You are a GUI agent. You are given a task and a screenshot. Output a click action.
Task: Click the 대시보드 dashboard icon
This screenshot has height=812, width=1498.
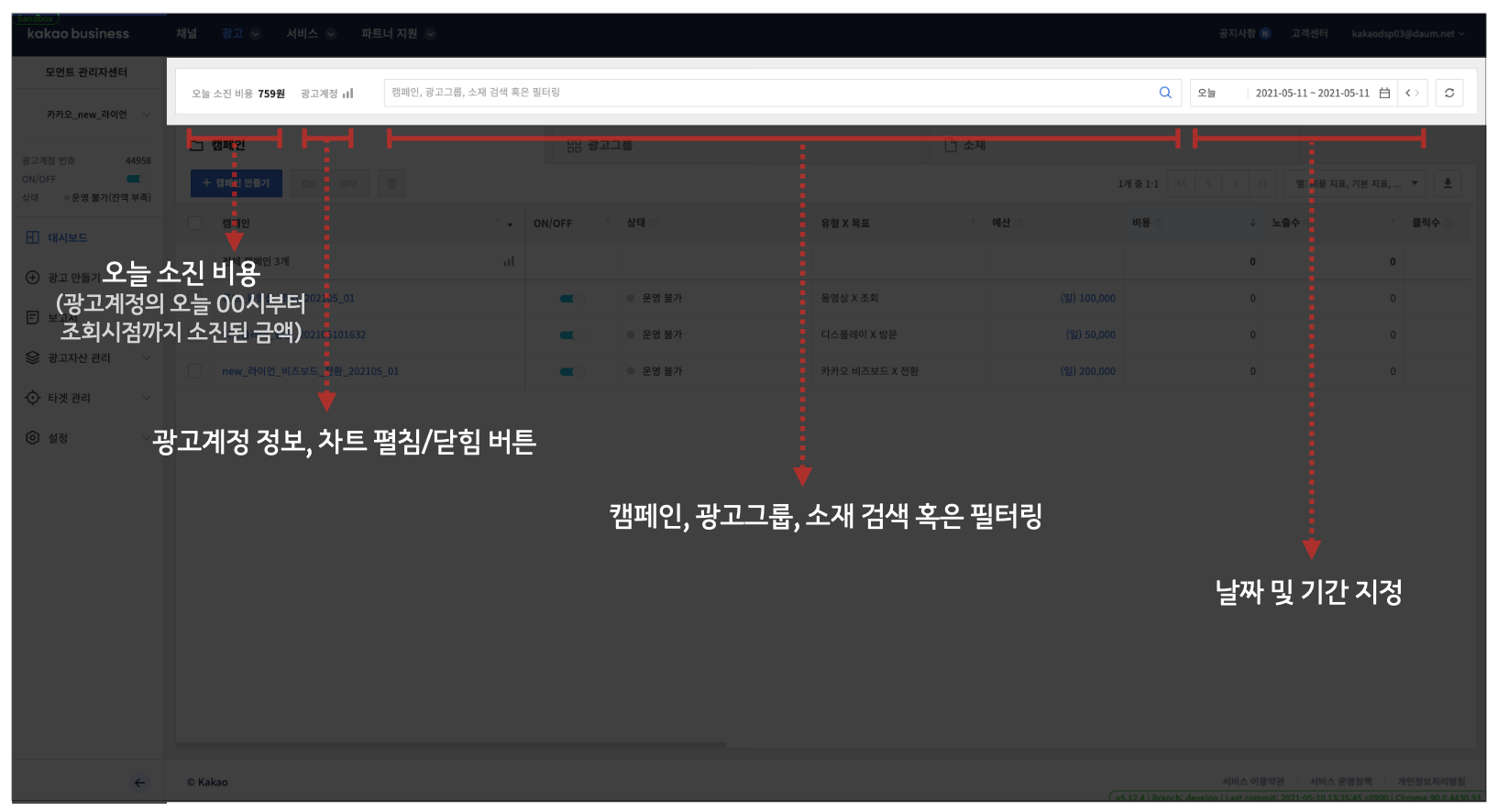click(x=32, y=237)
